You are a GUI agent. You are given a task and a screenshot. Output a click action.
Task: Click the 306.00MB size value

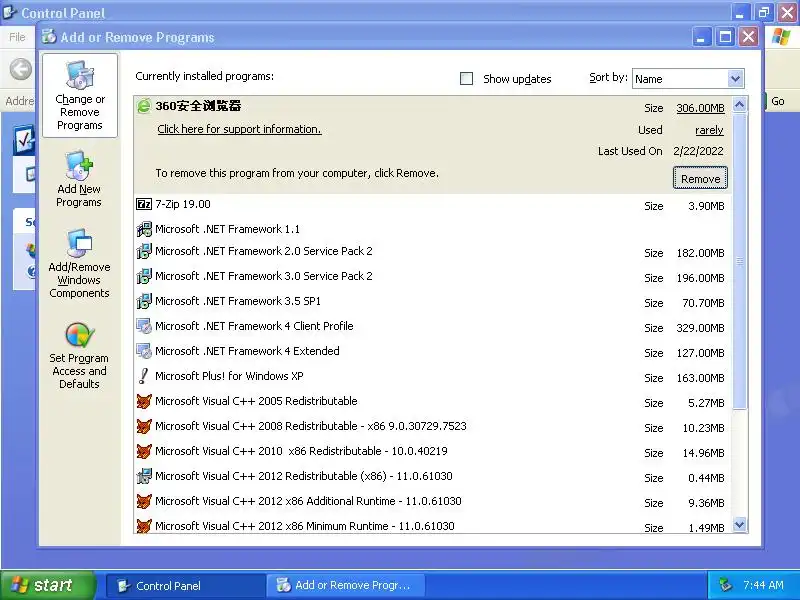(x=700, y=108)
